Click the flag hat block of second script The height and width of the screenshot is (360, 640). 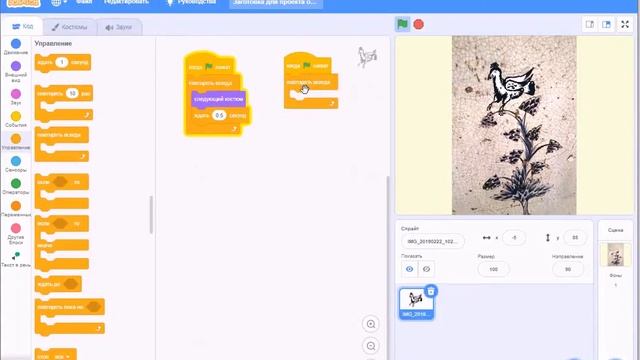[308, 64]
